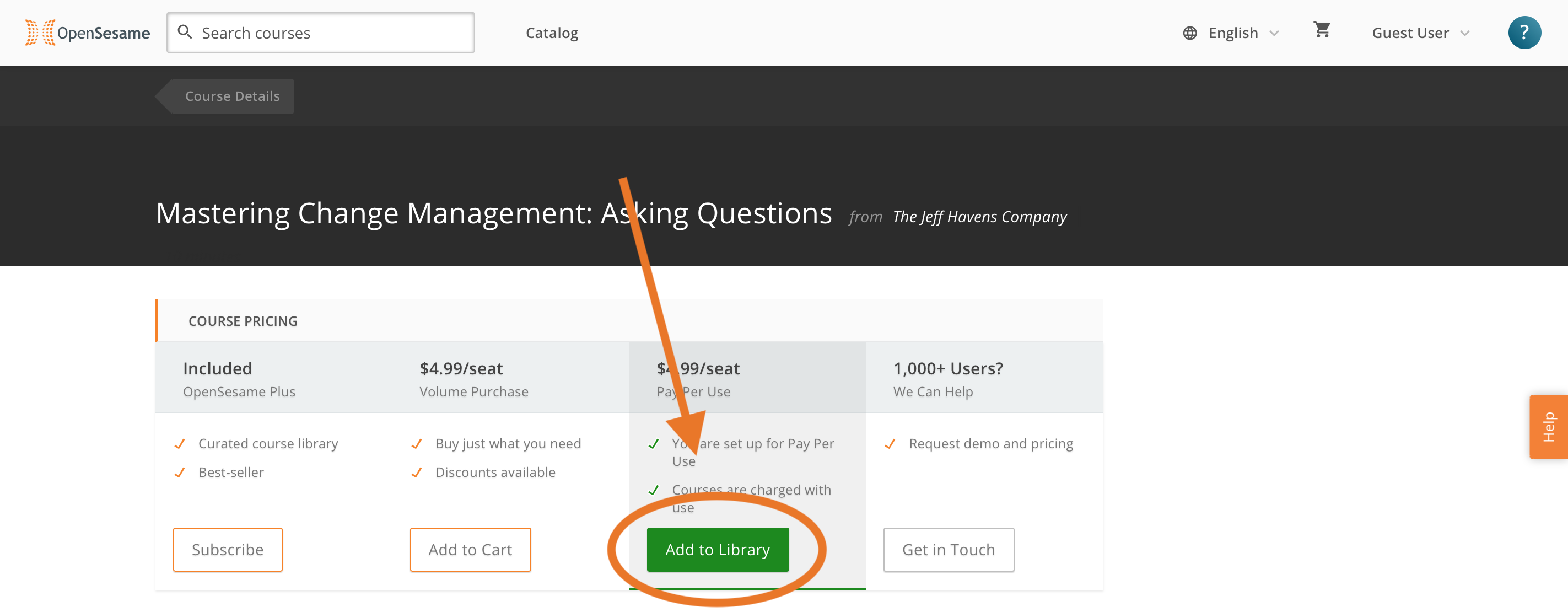Select the Pay Per Use pricing header

747,378
